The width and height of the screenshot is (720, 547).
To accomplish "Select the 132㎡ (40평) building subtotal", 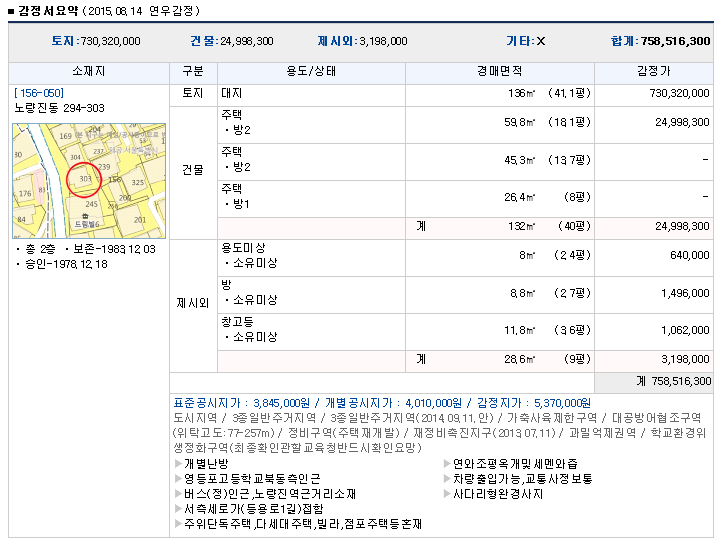I will tap(500, 228).
